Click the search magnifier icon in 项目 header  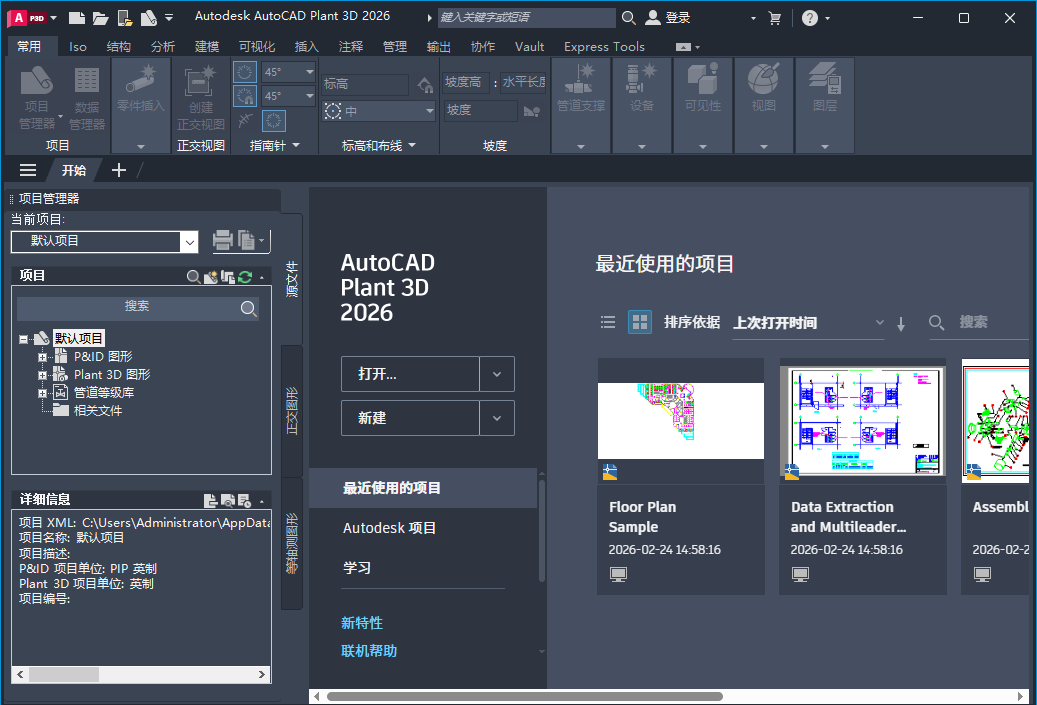tap(193, 276)
